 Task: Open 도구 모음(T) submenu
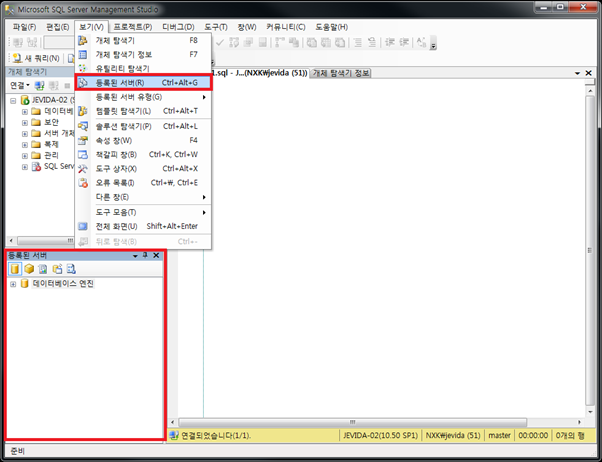pyautogui.click(x=143, y=212)
